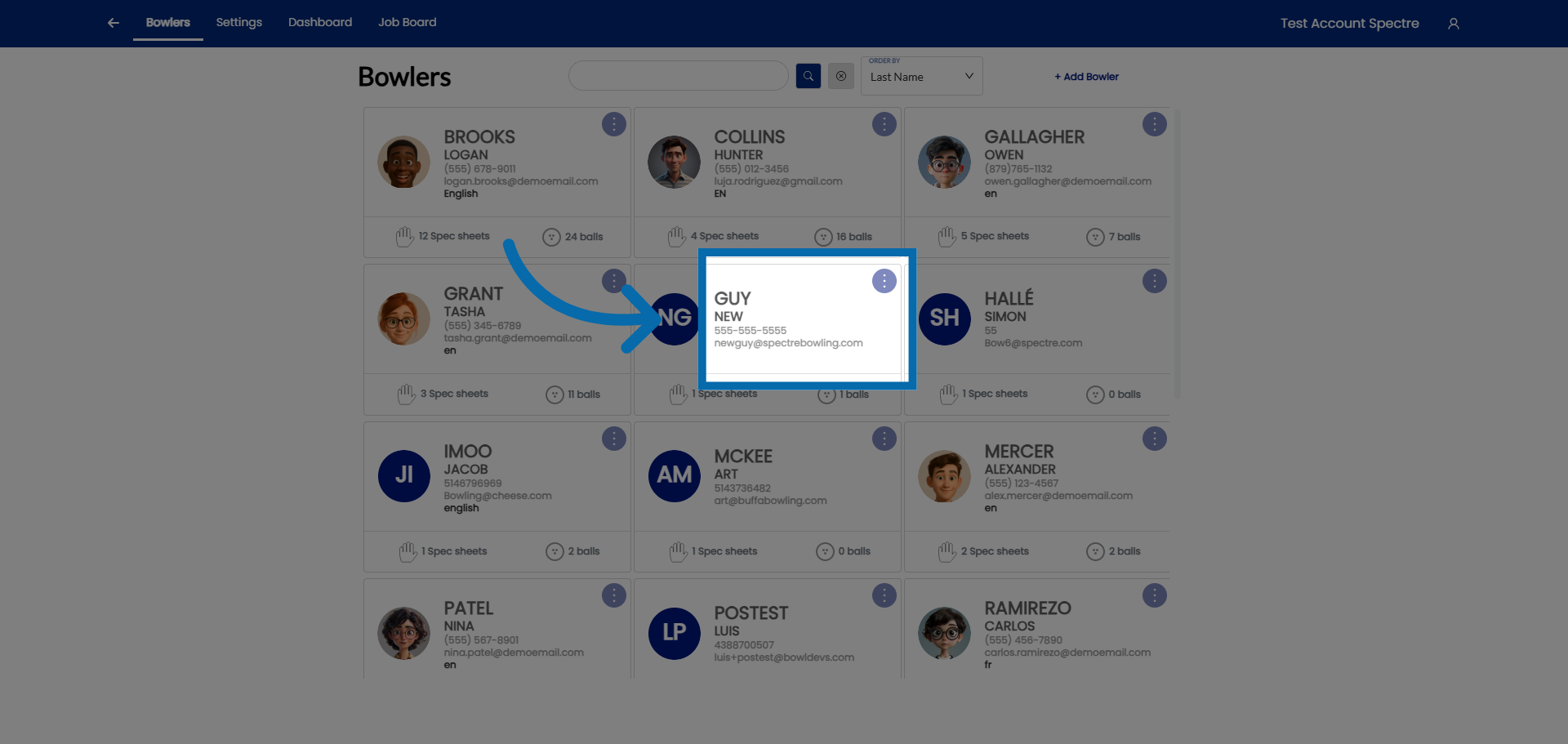Image resolution: width=1568 pixels, height=744 pixels.
Task: Click the BROOKS last name
Action: point(479,137)
